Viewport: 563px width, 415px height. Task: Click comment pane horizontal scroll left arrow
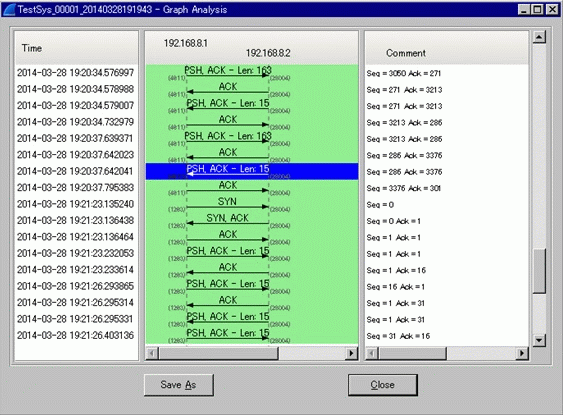(372, 353)
